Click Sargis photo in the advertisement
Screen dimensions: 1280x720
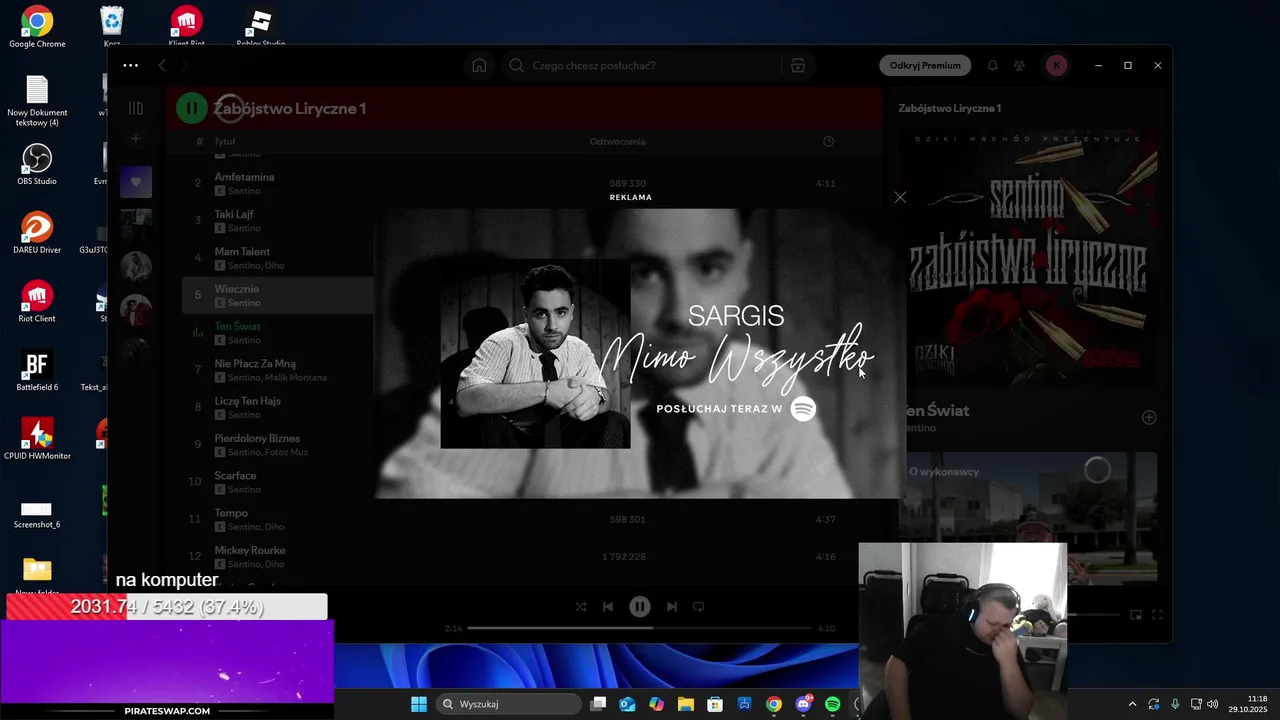coord(535,353)
